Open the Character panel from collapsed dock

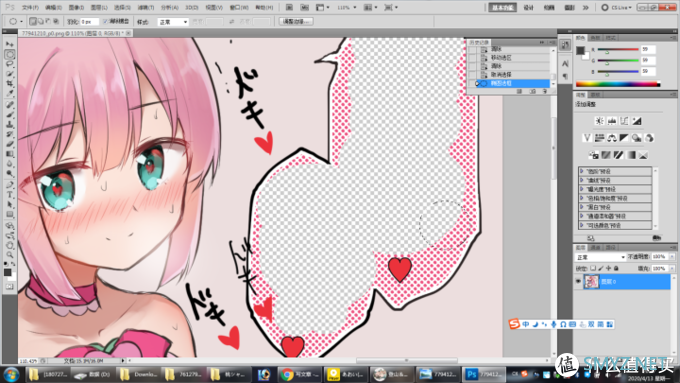[x=565, y=64]
